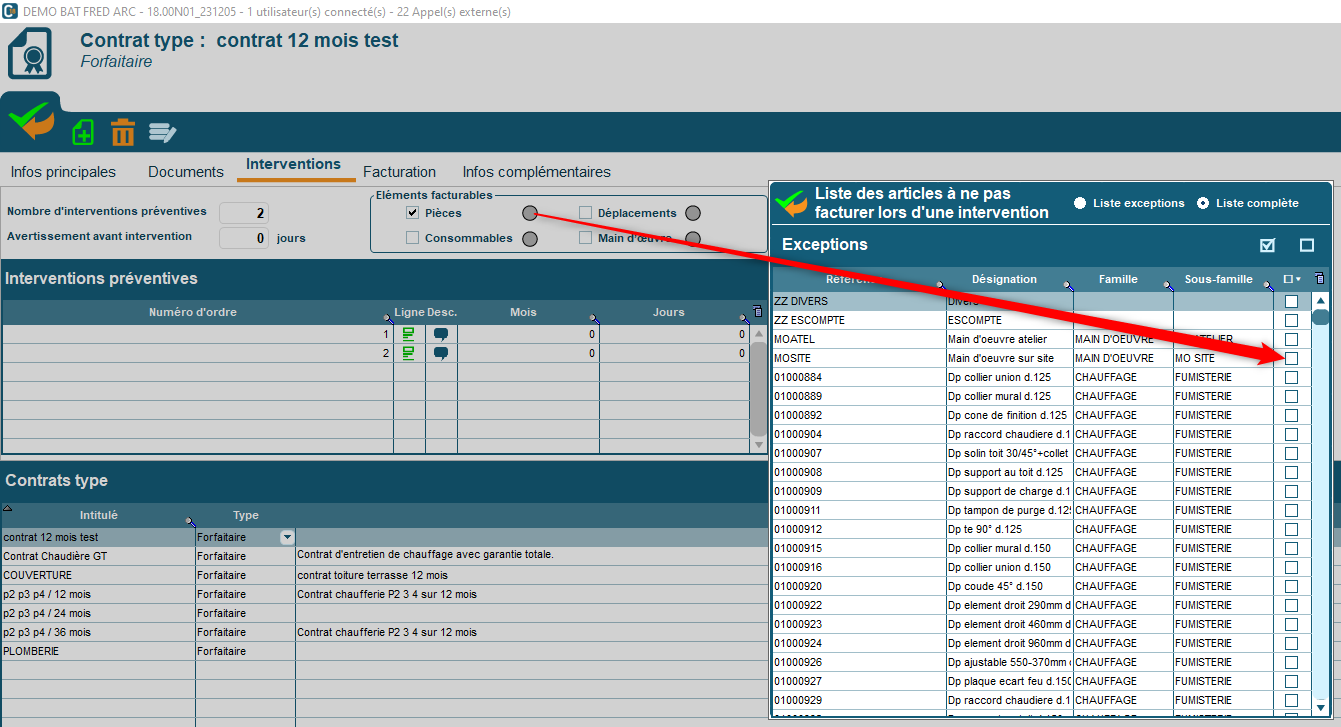The height and width of the screenshot is (727, 1341).
Task: Click the green add new document icon
Action: click(x=83, y=132)
